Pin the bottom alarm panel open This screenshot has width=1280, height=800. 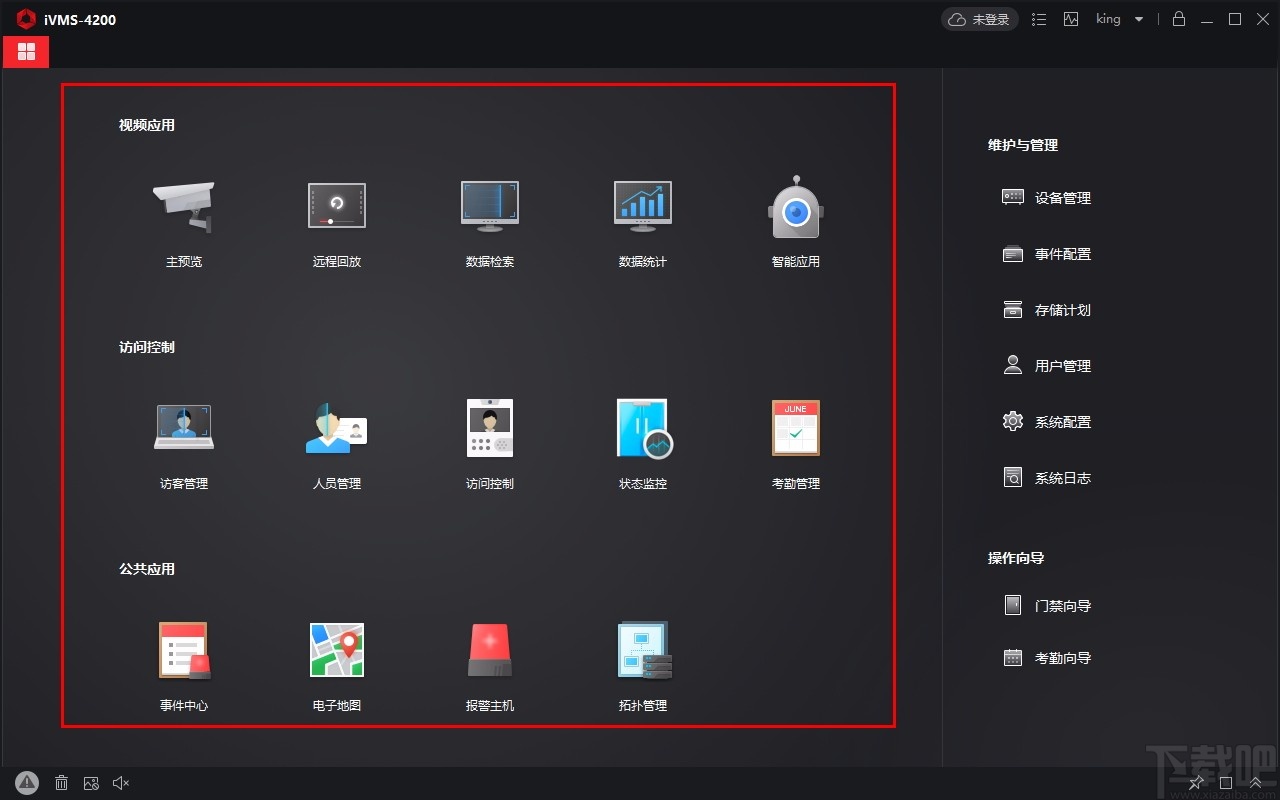1196,783
